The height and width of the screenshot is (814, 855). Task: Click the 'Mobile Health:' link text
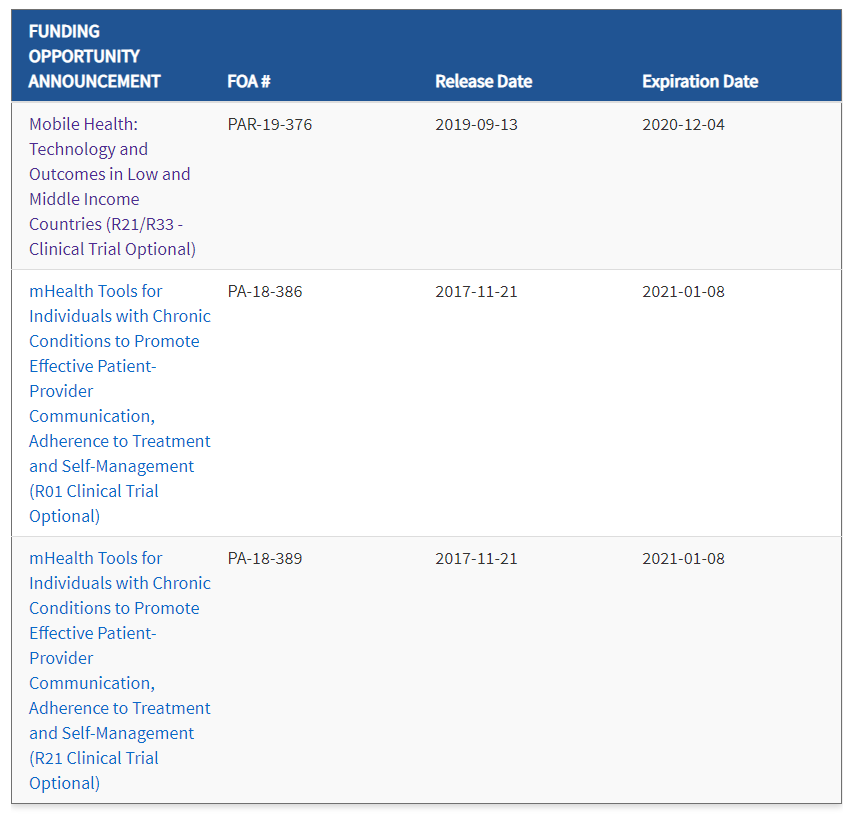(83, 124)
